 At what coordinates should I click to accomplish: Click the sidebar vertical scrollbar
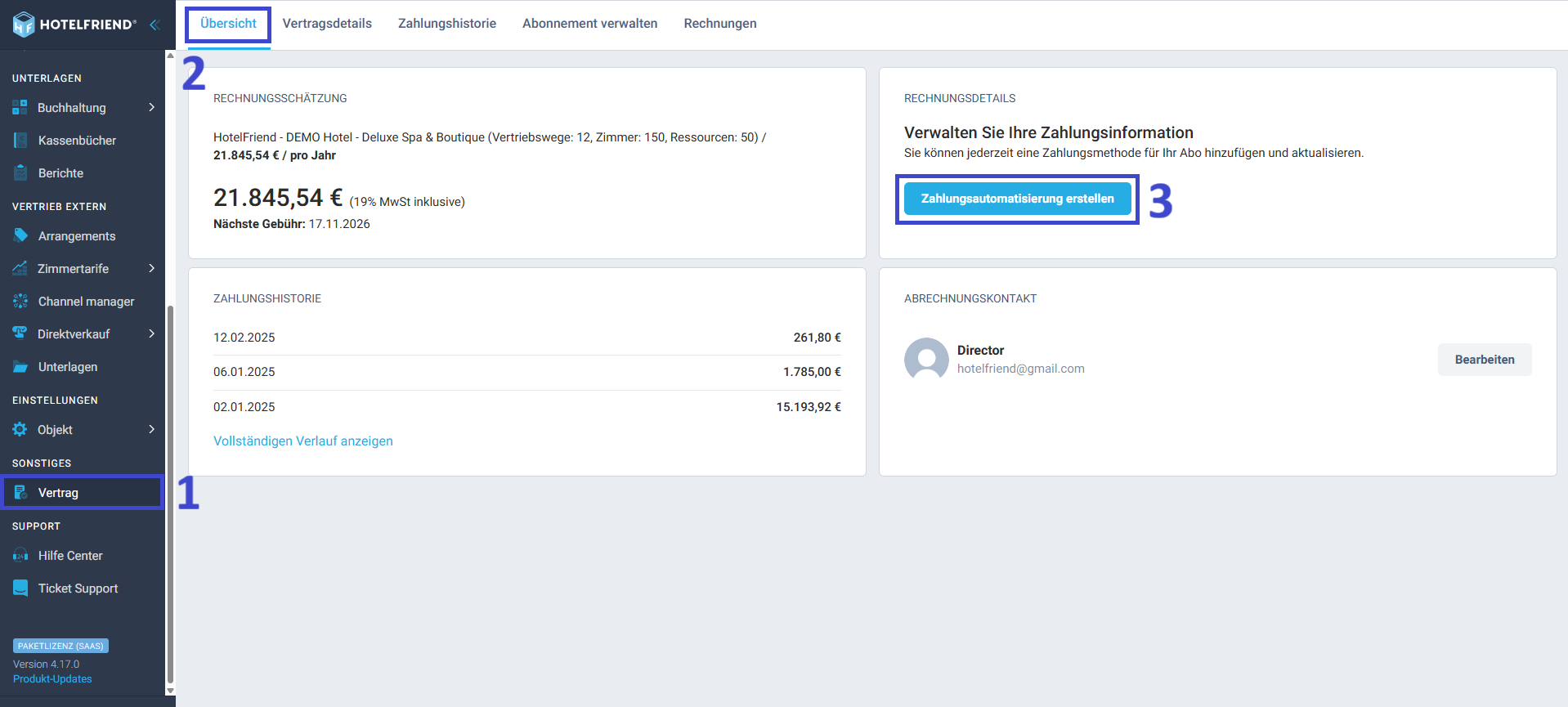170,494
